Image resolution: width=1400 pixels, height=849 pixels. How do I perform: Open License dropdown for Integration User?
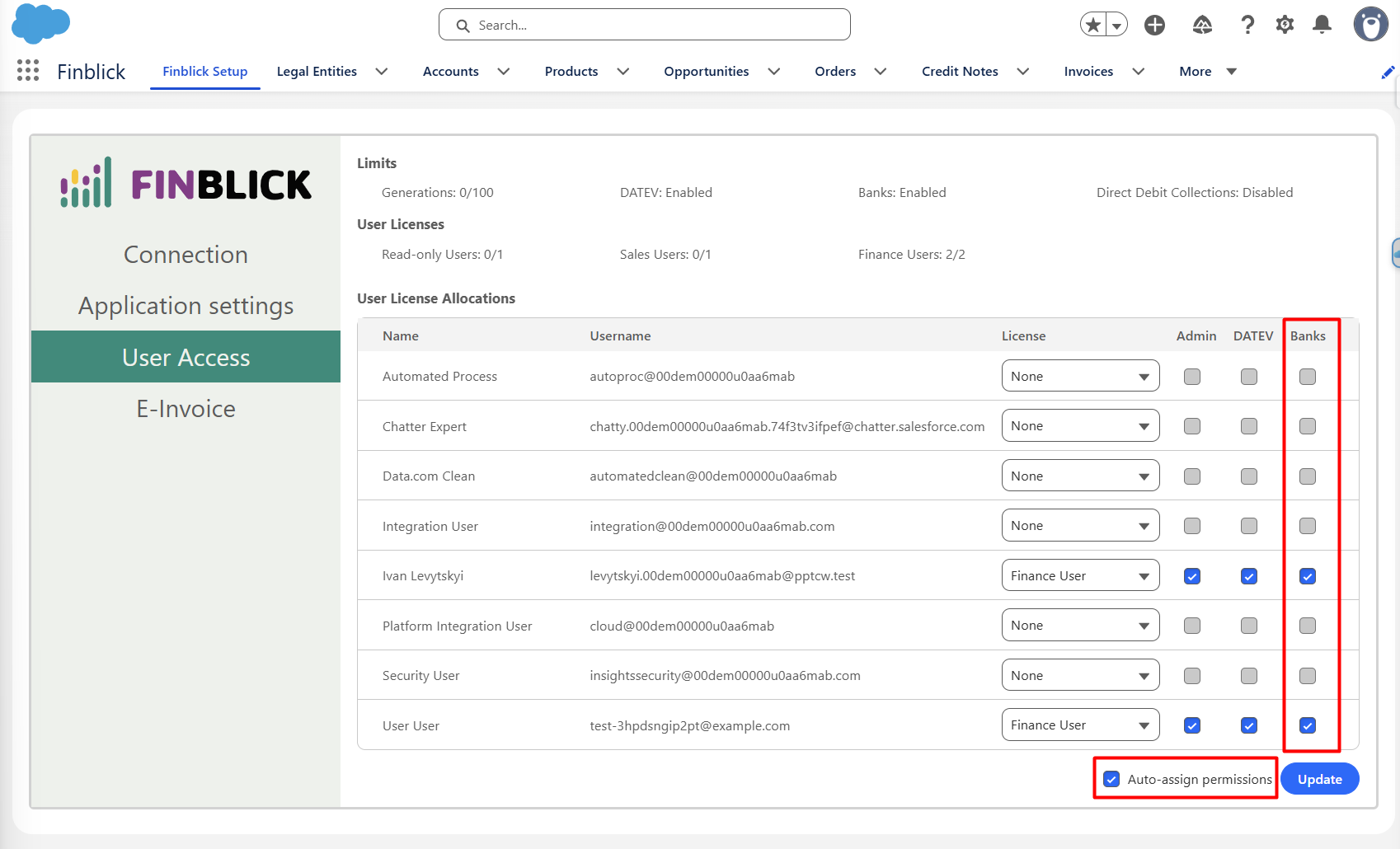[1080, 525]
